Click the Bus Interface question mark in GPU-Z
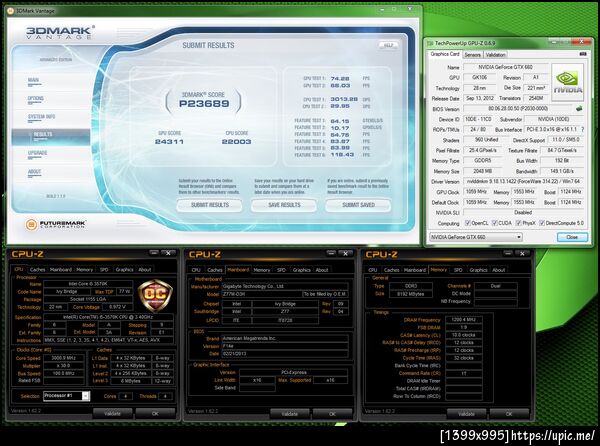 coord(582,129)
